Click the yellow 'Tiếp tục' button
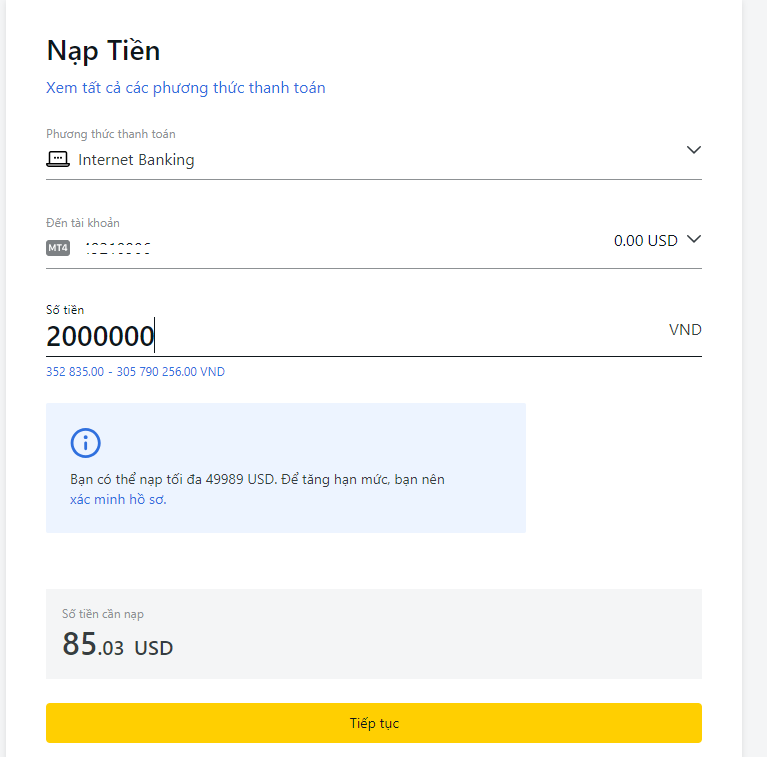The image size is (767, 757). pyautogui.click(x=374, y=723)
